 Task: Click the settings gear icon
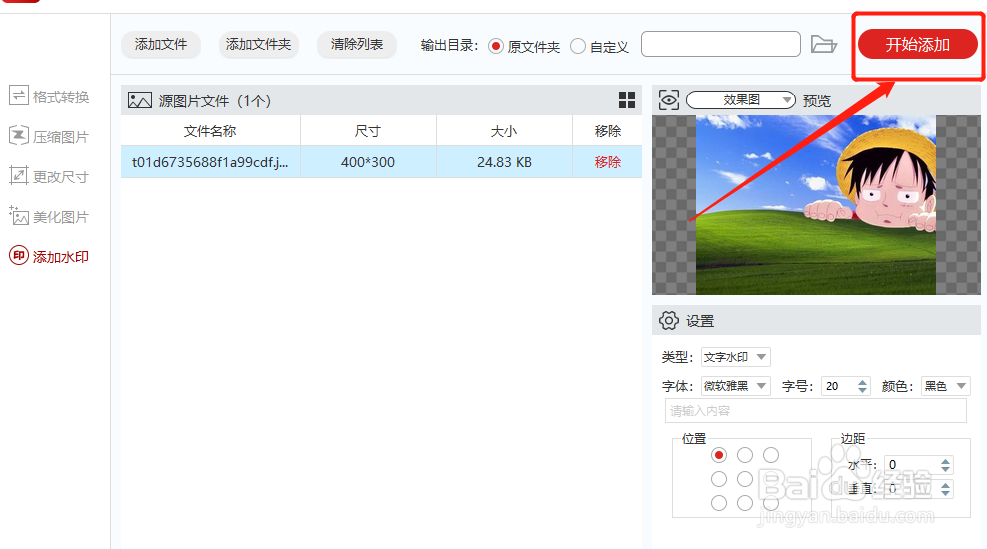[668, 320]
